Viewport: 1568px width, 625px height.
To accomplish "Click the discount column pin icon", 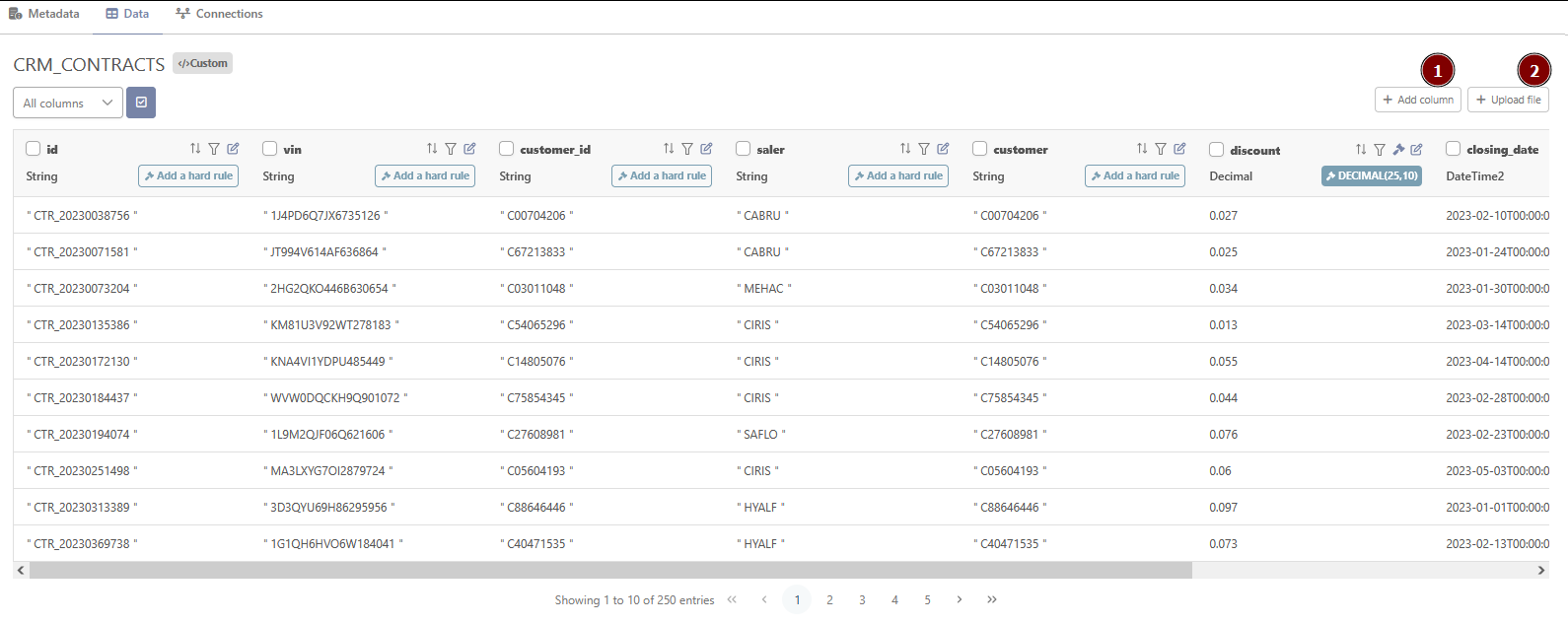I will 1398,150.
